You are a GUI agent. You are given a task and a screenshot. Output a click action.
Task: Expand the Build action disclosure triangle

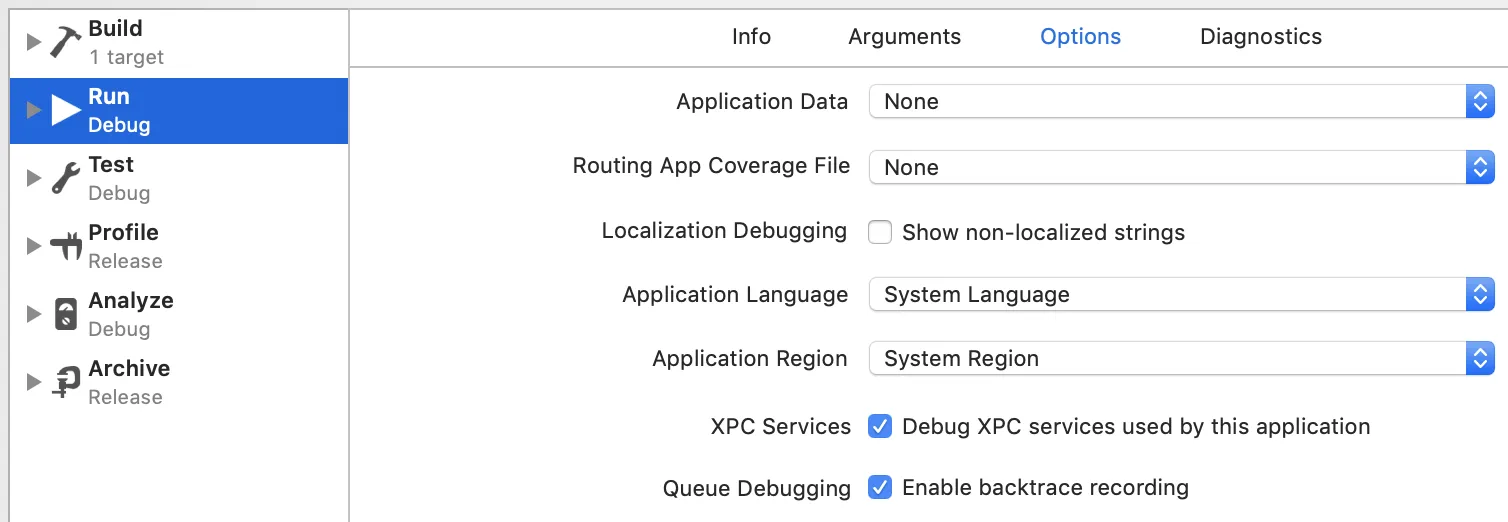point(33,42)
